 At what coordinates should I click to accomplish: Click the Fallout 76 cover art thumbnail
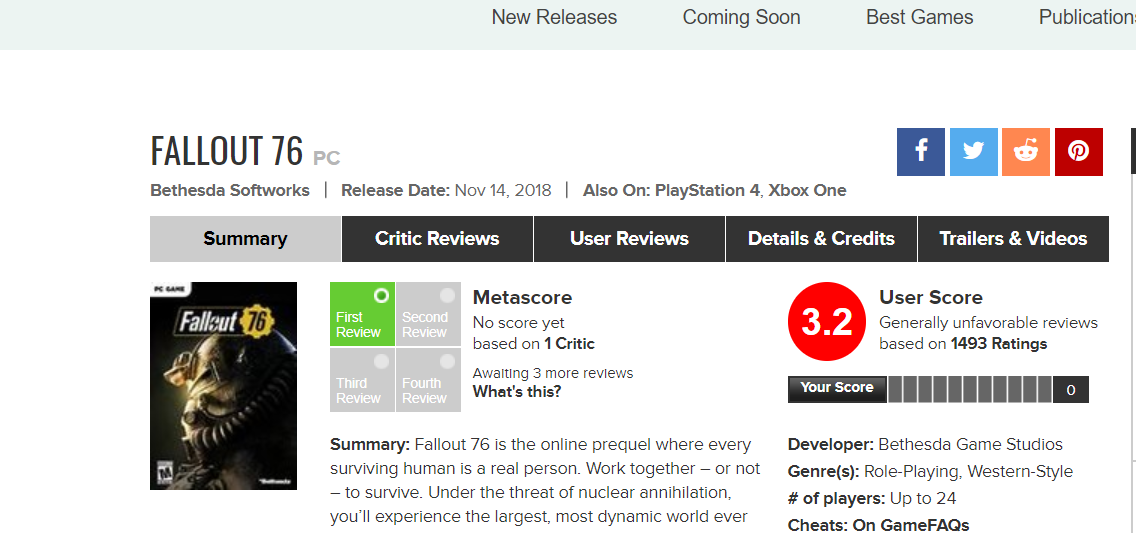[223, 386]
